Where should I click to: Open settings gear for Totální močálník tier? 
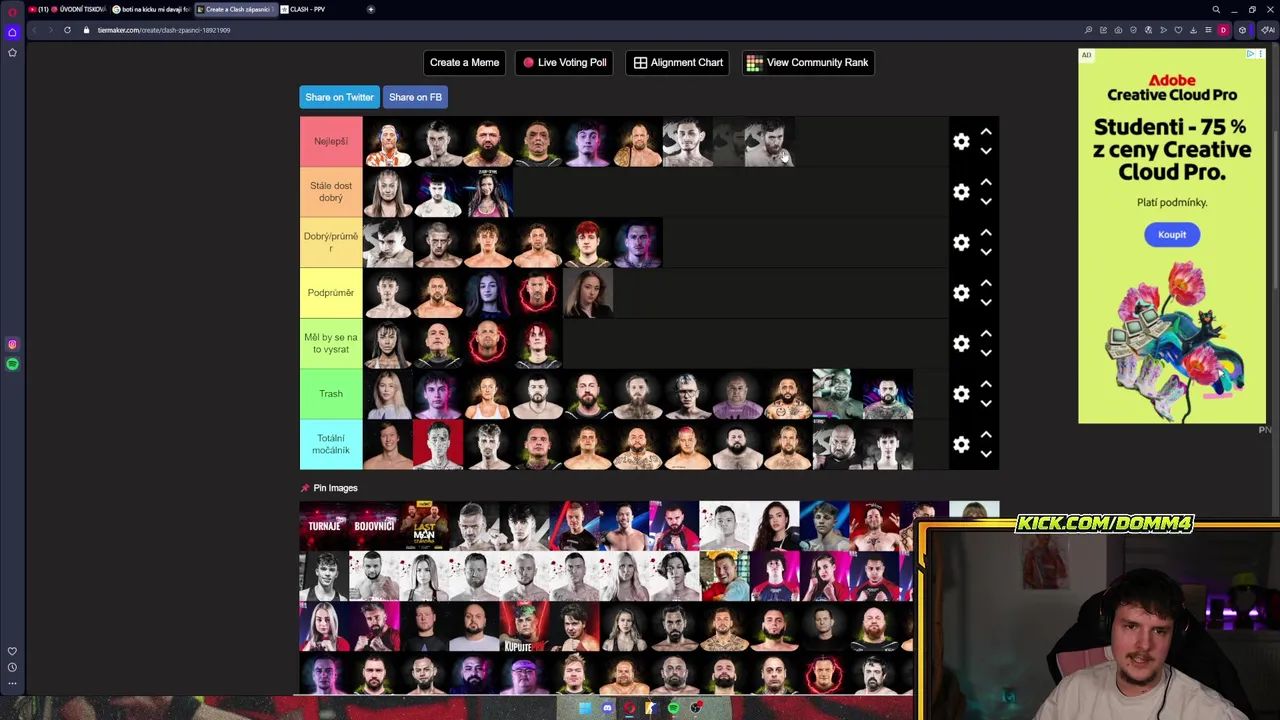[961, 445]
